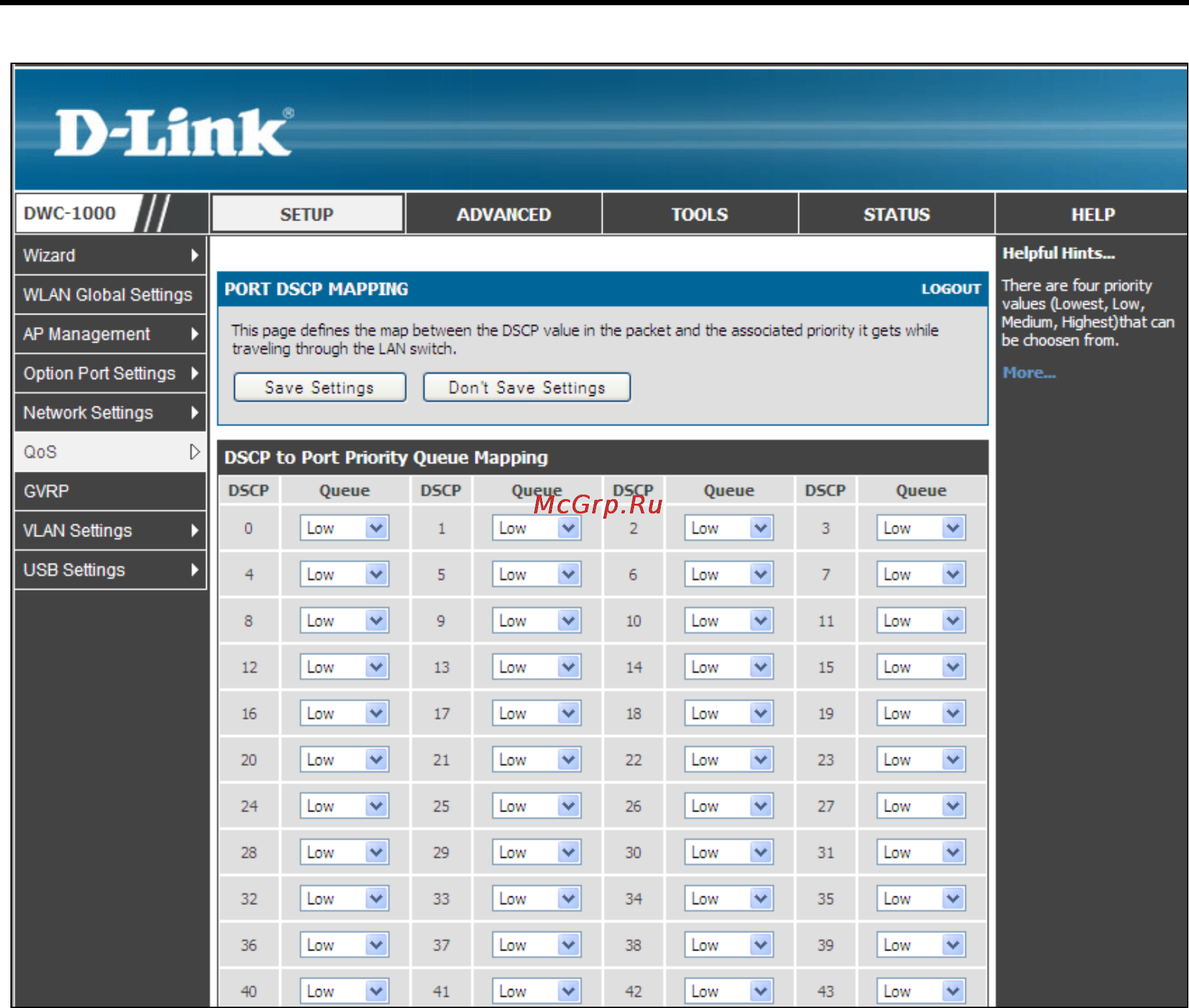Open queue dropdown for DSCP 39
Screen dimensions: 1189x1008
921,945
